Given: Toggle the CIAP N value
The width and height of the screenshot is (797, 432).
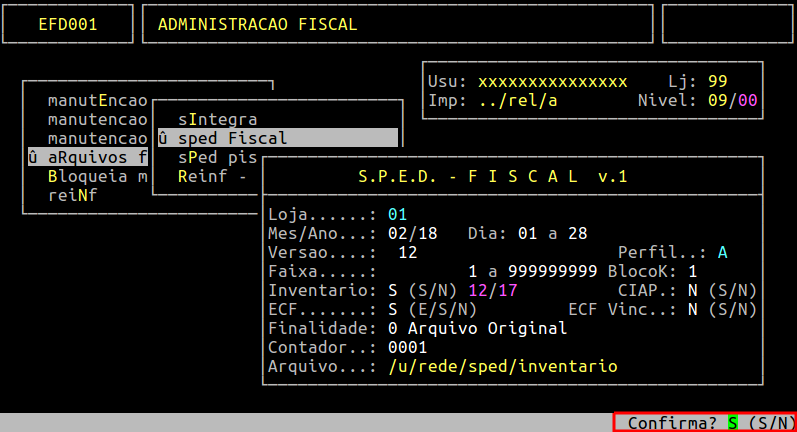Looking at the screenshot, I should (x=692, y=290).
